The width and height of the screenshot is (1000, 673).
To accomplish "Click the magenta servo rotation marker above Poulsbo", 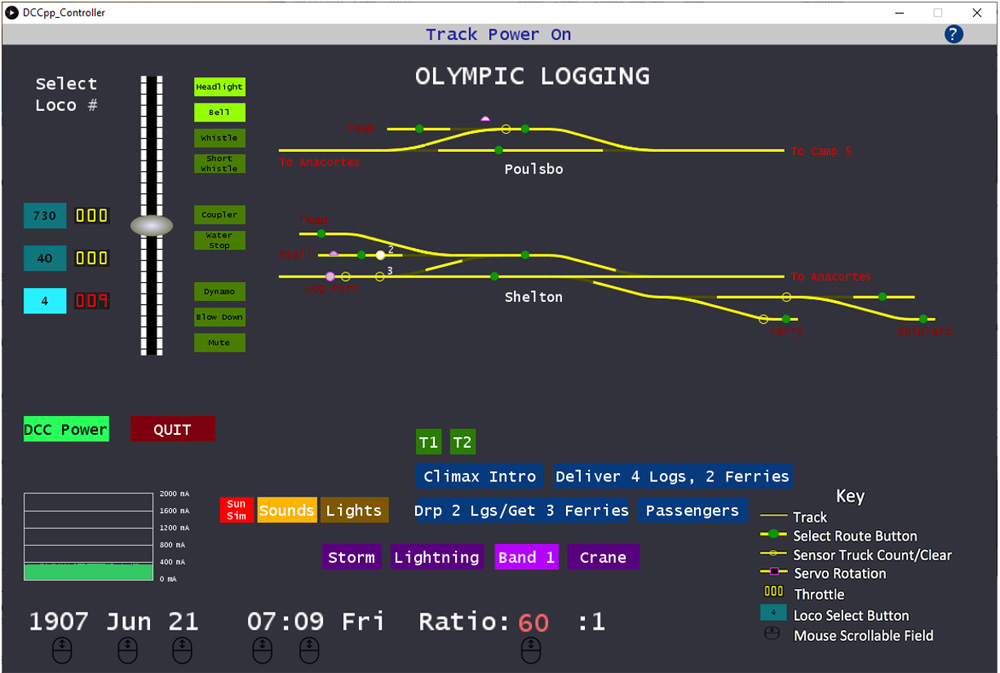I will click(x=484, y=118).
